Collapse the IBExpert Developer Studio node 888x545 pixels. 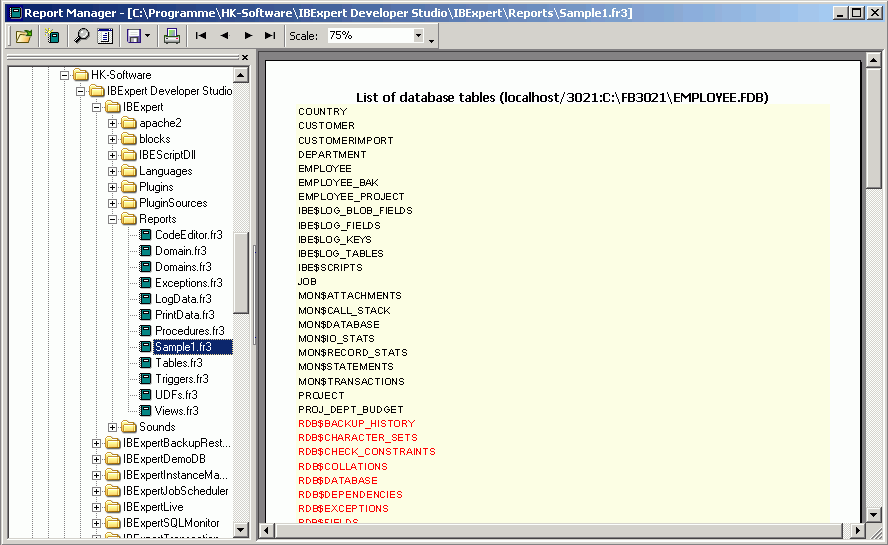coord(80,91)
